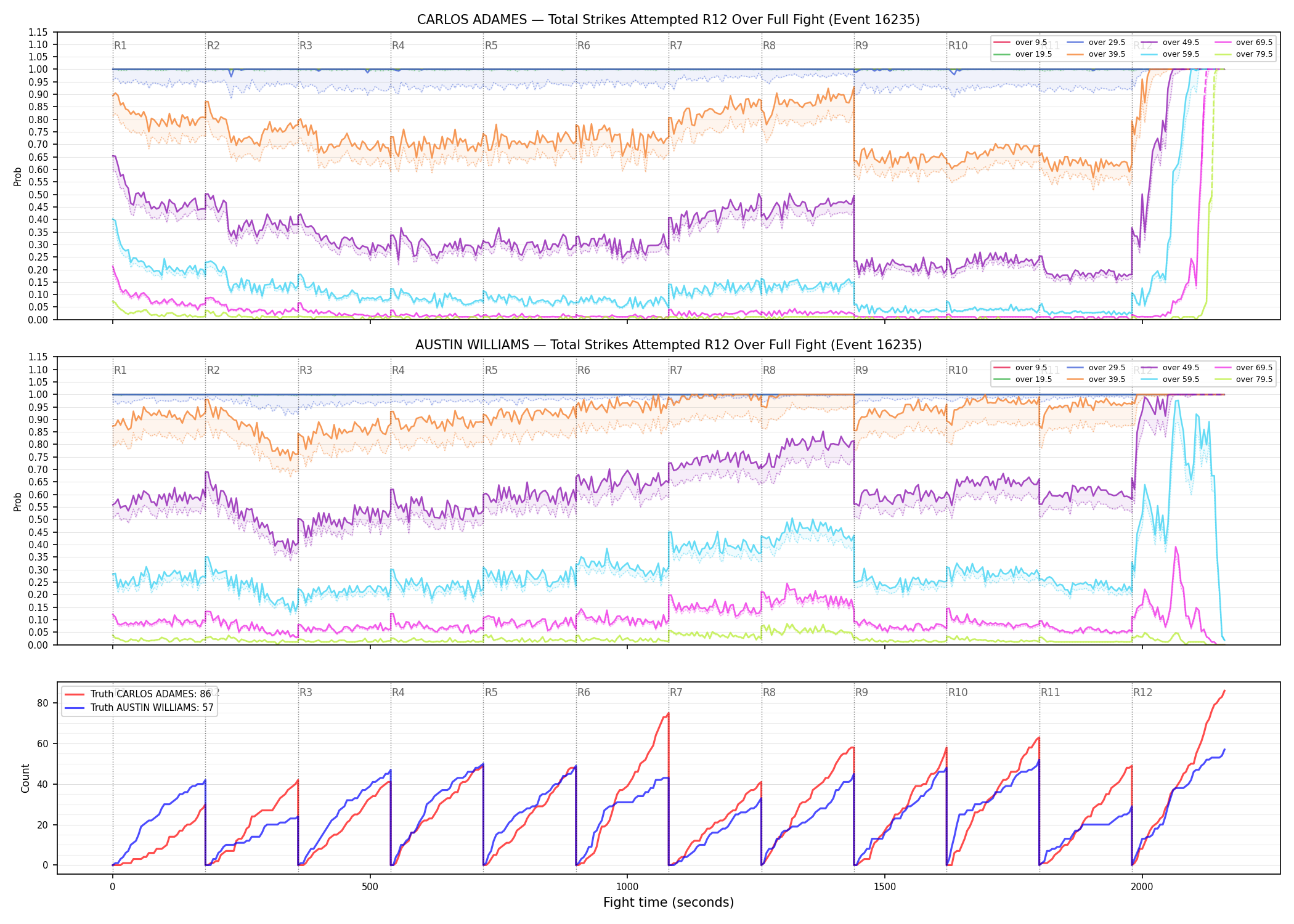Click the '0.50' tick in Austin Williams chart

tap(38, 520)
